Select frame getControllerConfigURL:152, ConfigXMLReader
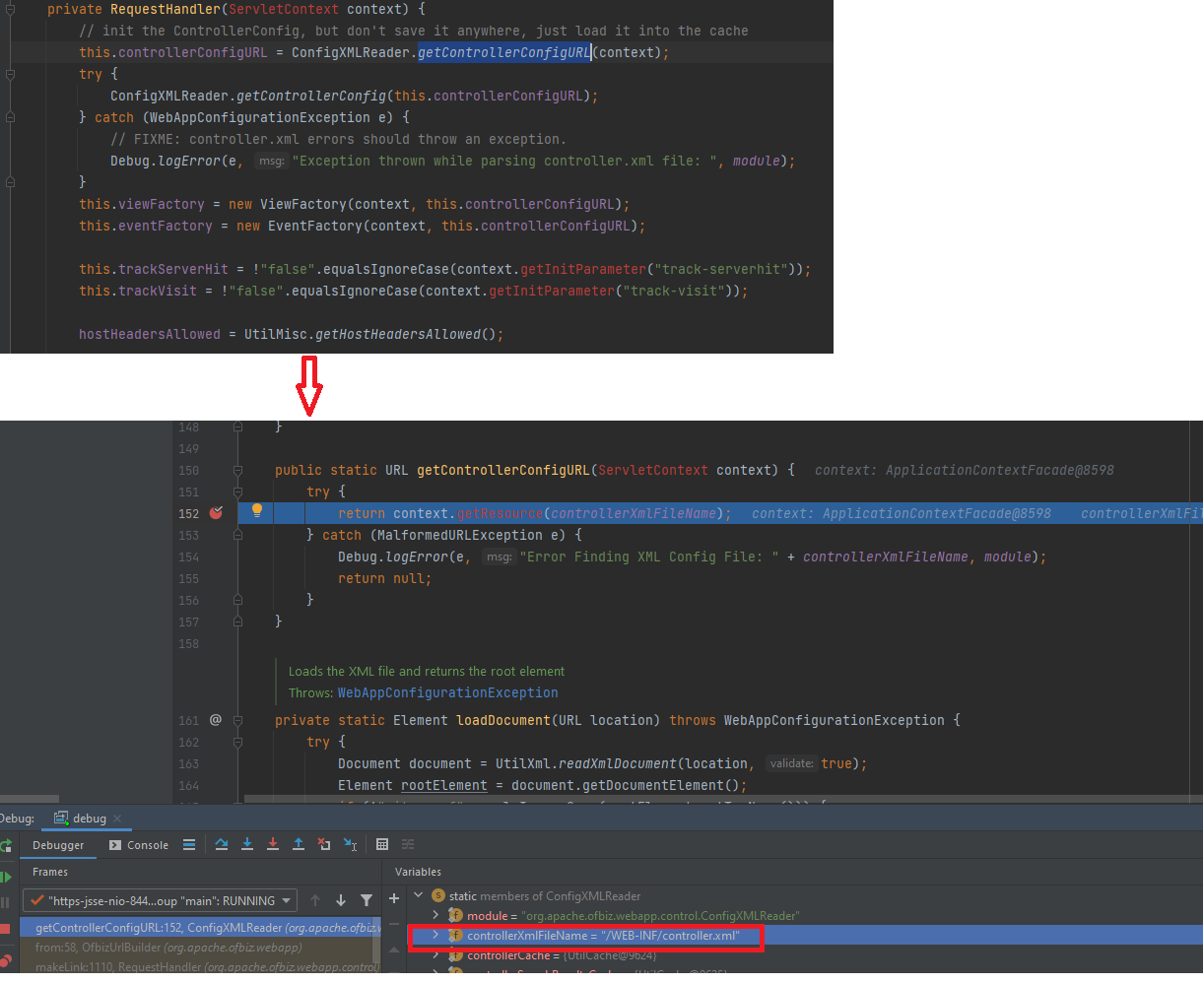The image size is (1204, 983). 198,928
